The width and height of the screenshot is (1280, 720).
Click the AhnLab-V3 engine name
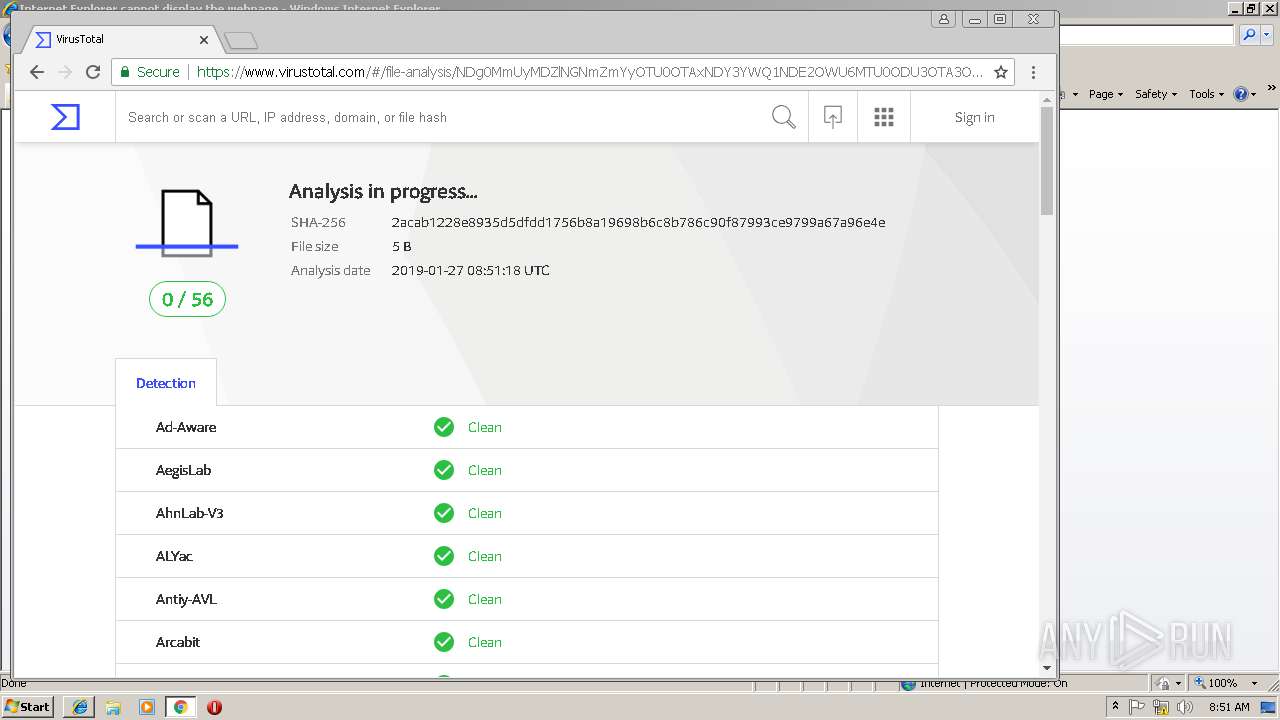189,513
